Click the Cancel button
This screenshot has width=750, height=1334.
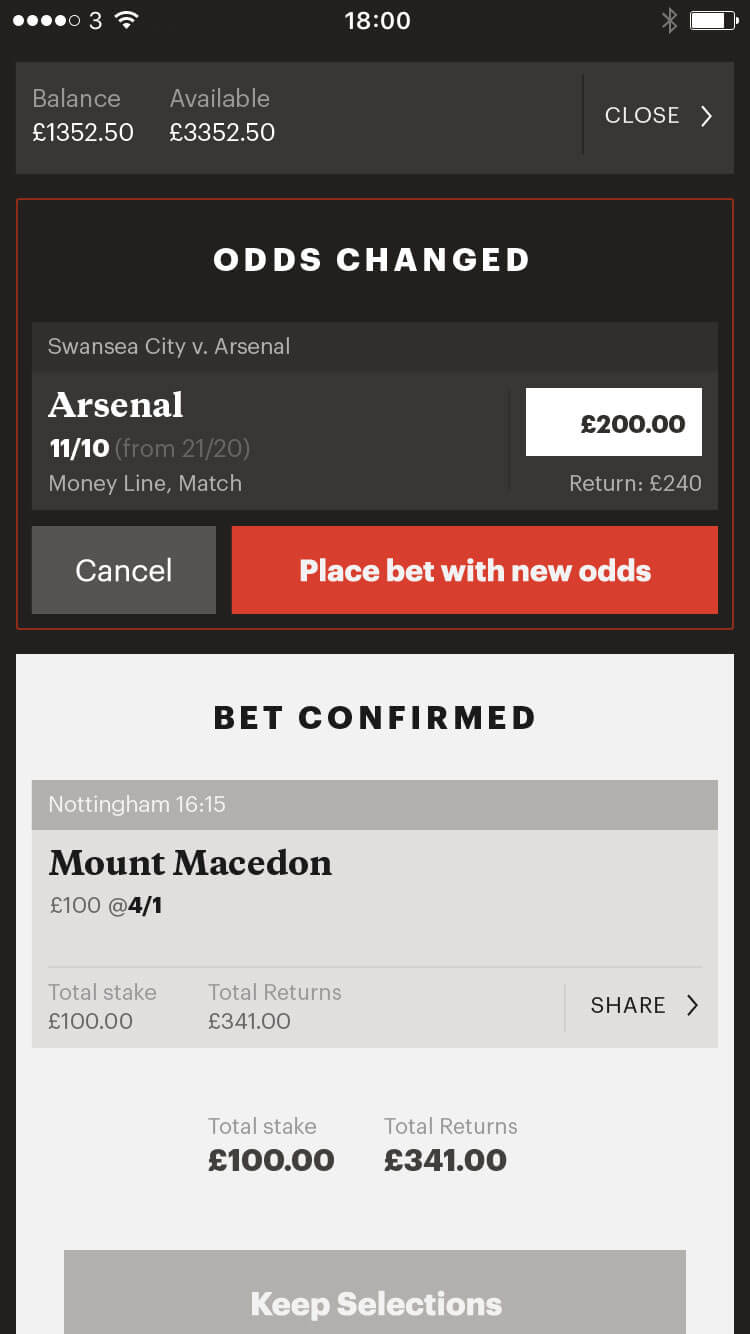tap(124, 570)
